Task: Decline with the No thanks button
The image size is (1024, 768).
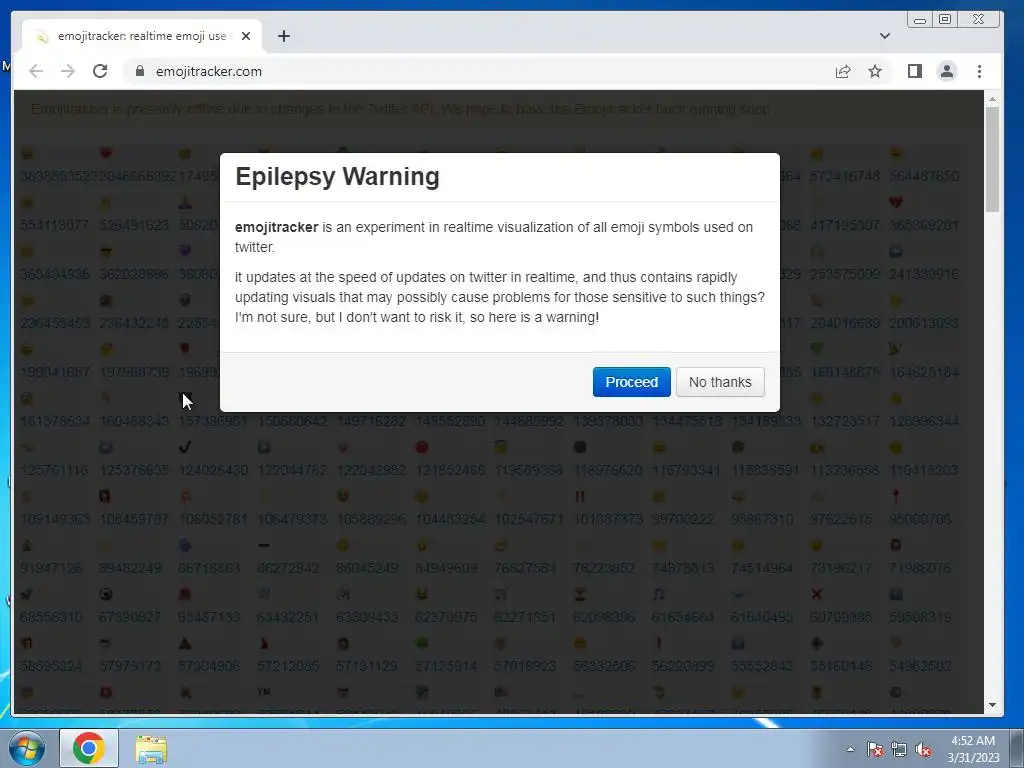Action: pyautogui.click(x=720, y=382)
